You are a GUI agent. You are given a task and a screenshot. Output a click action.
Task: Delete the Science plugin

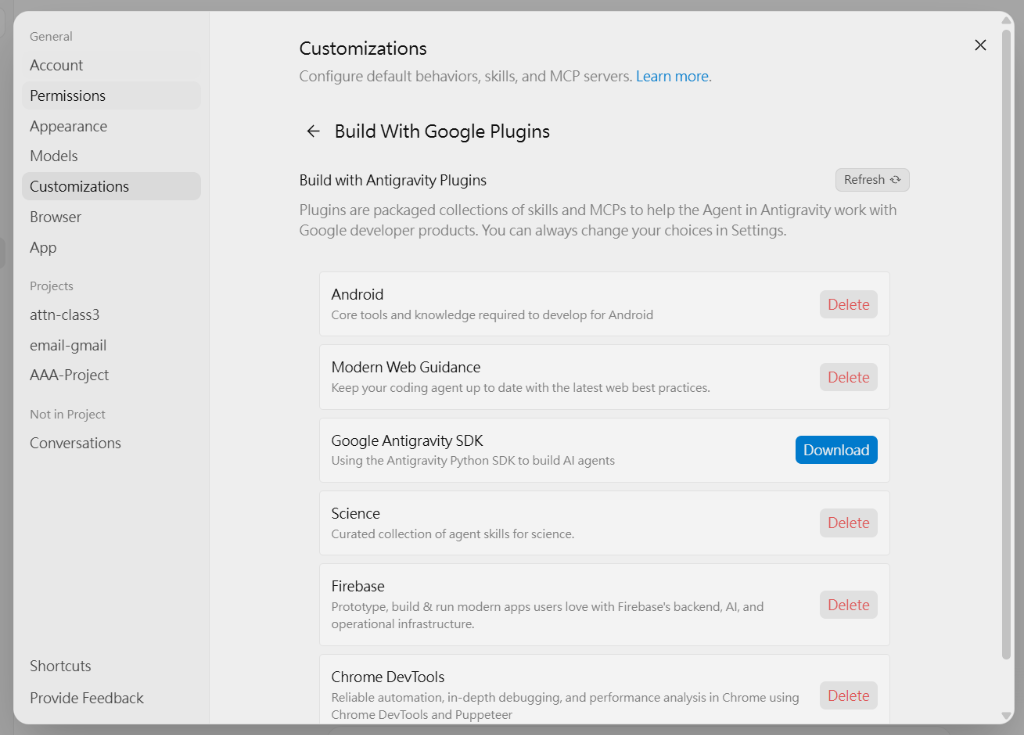click(x=848, y=523)
